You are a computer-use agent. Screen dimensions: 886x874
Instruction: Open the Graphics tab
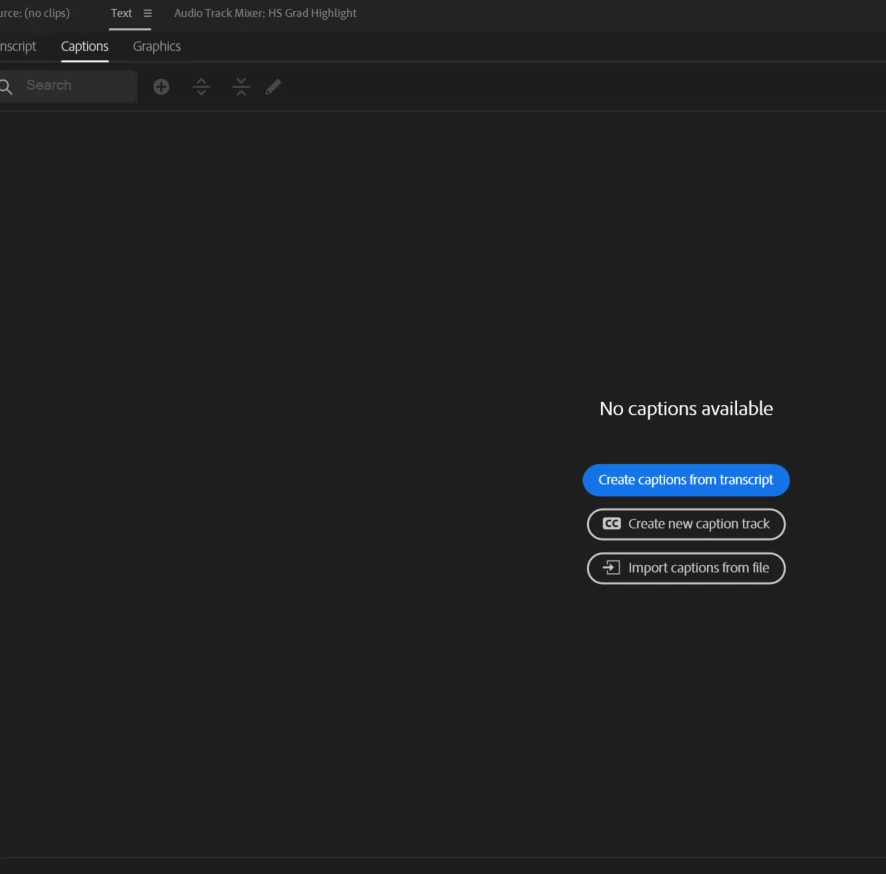tap(157, 46)
